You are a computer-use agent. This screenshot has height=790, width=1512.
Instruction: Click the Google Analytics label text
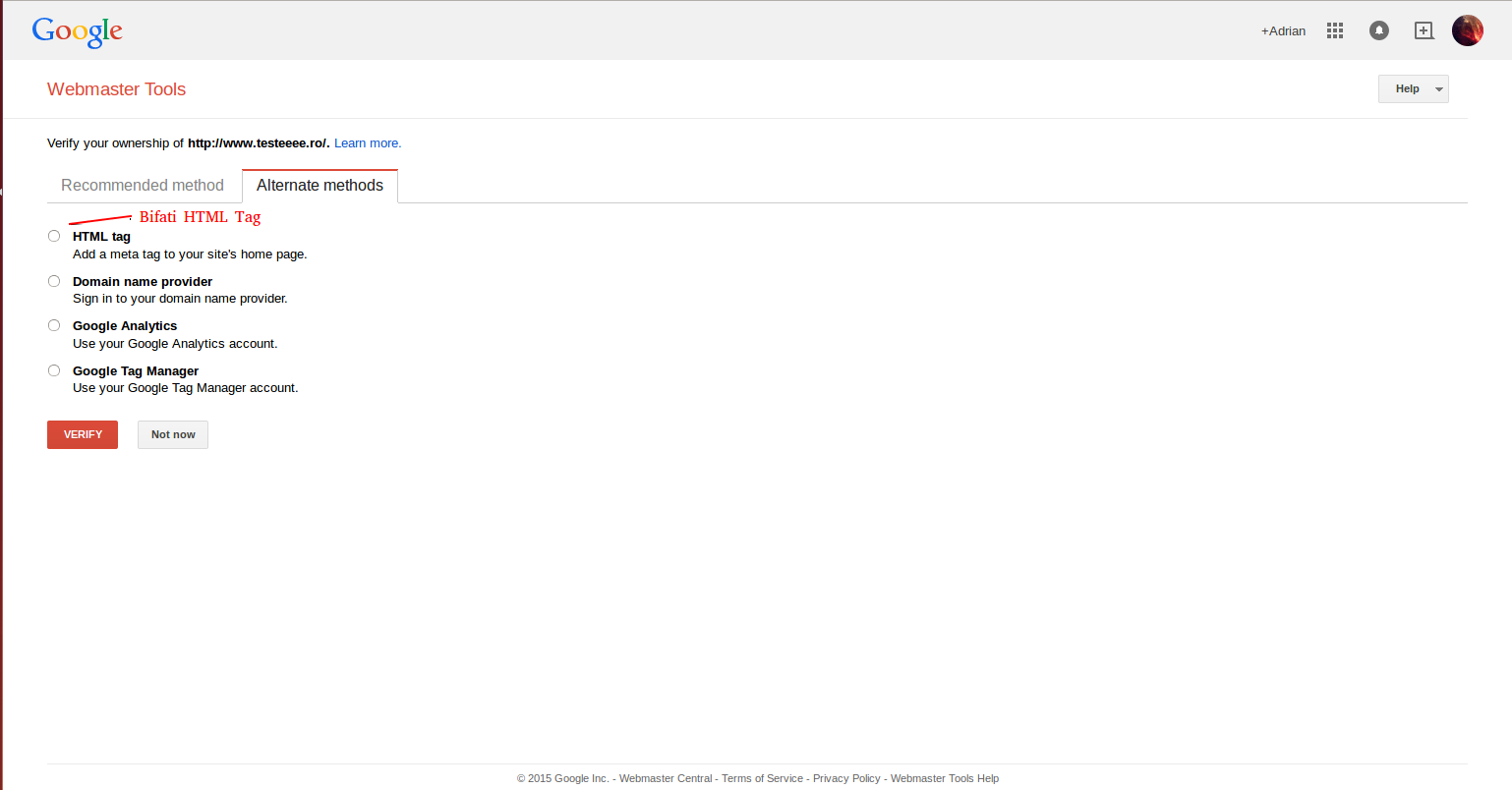coord(125,326)
